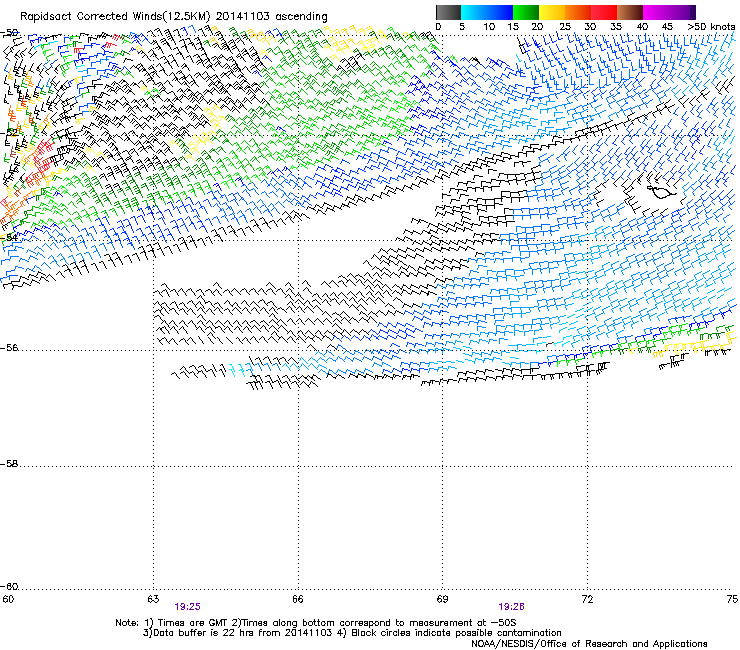The image size is (740, 650).
Task: Click the magenta 40-45 knots legend swatch
Action: coord(656,12)
